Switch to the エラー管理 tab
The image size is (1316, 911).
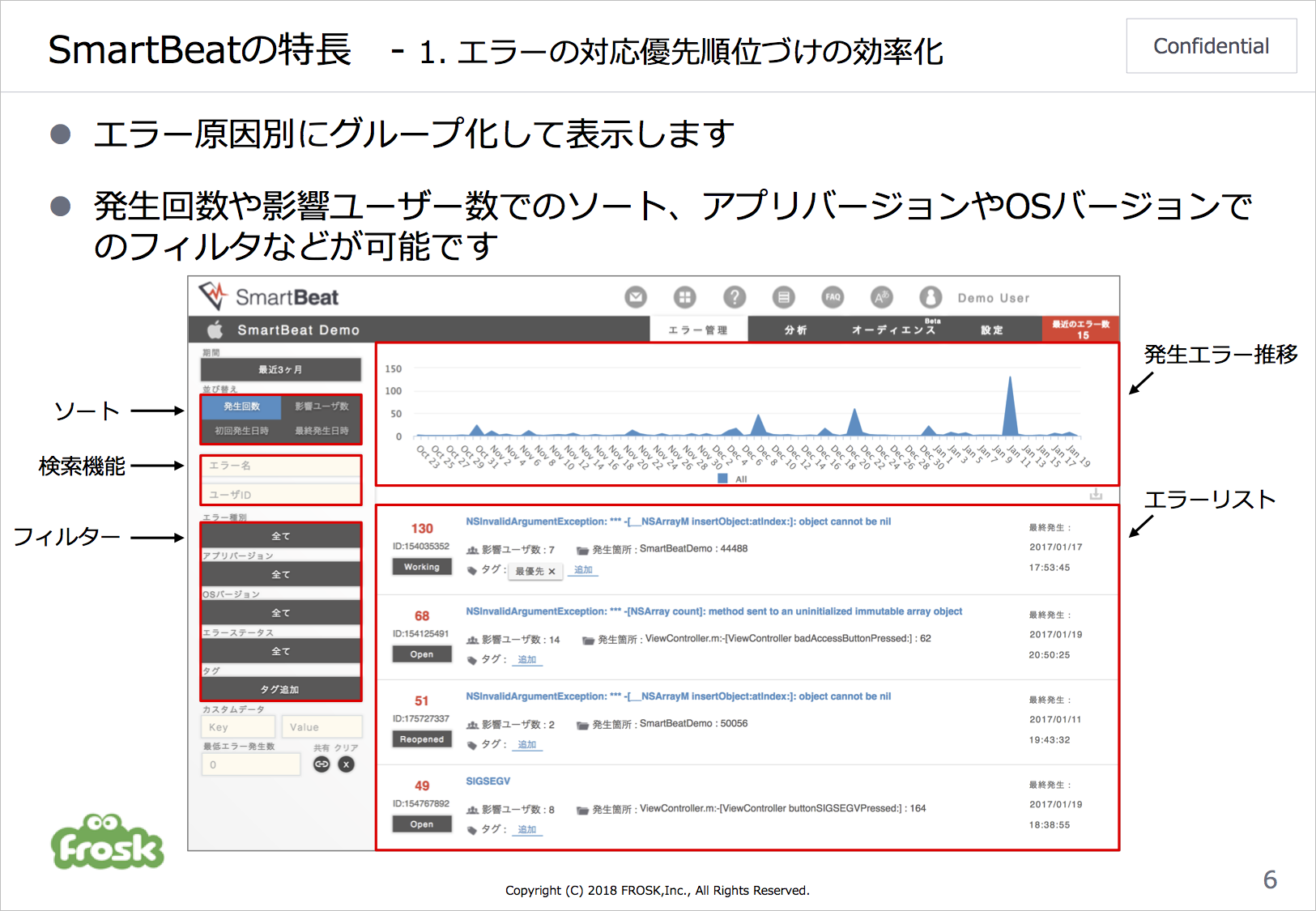698,330
